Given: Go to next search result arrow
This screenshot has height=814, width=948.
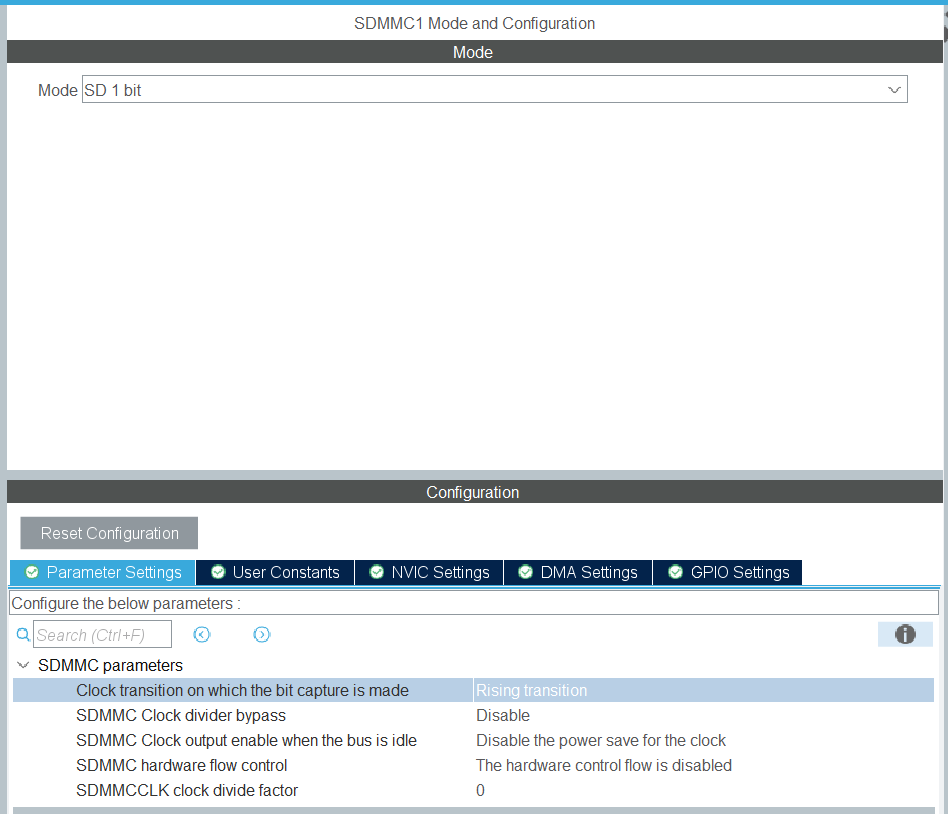Looking at the screenshot, I should (x=262, y=634).
